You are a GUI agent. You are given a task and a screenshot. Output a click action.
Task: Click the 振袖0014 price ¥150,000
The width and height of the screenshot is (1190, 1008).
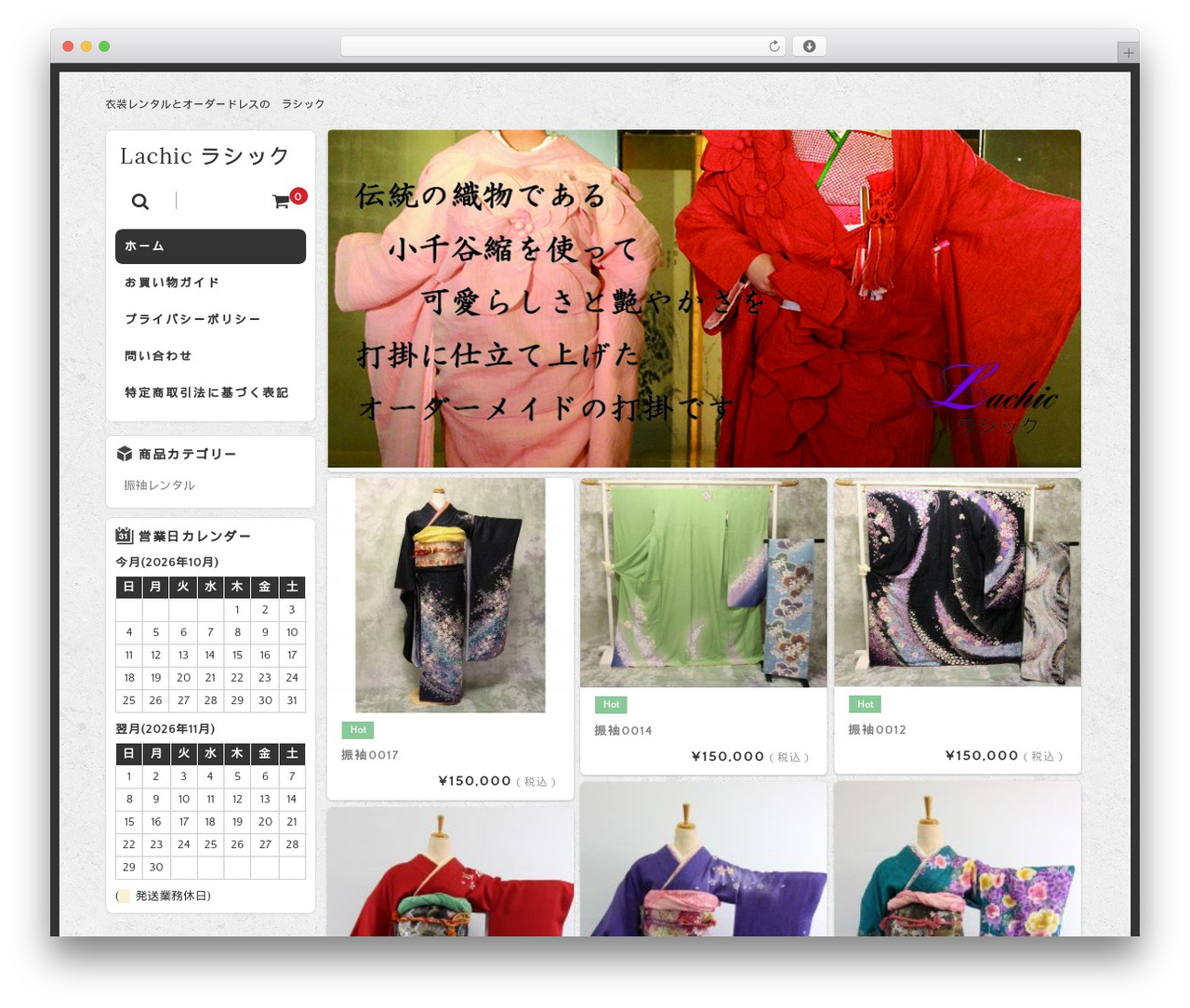point(728,757)
